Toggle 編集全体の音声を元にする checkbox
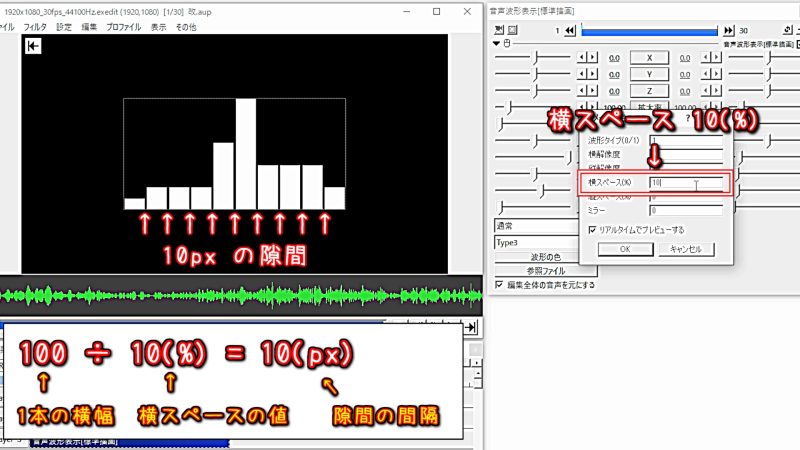Image resolution: width=800 pixels, height=450 pixels. coord(499,284)
